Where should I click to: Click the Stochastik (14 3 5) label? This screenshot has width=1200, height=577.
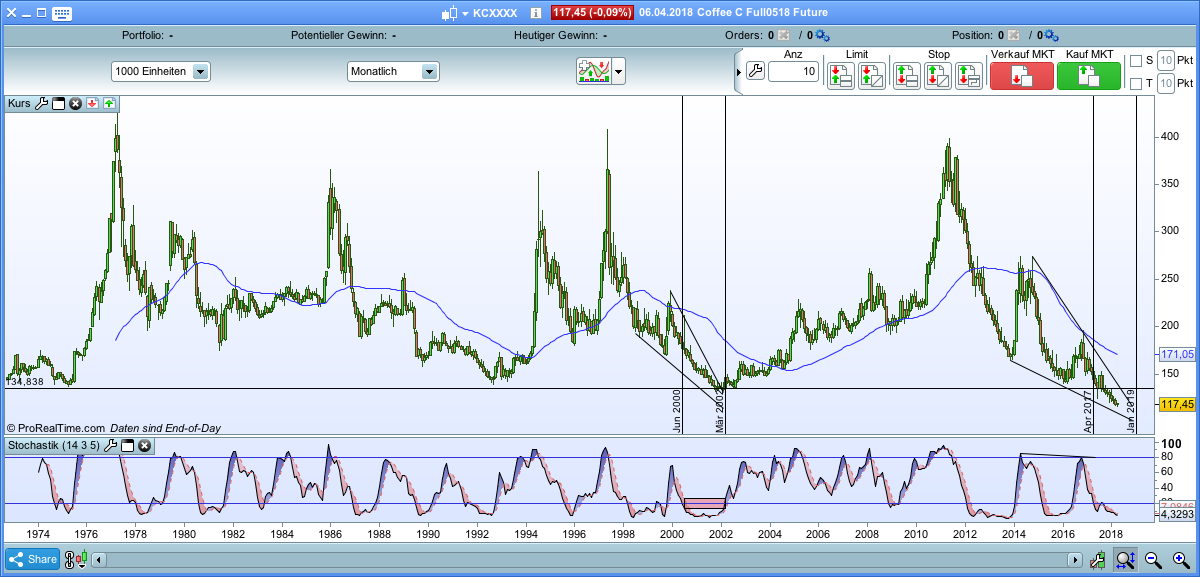54,445
